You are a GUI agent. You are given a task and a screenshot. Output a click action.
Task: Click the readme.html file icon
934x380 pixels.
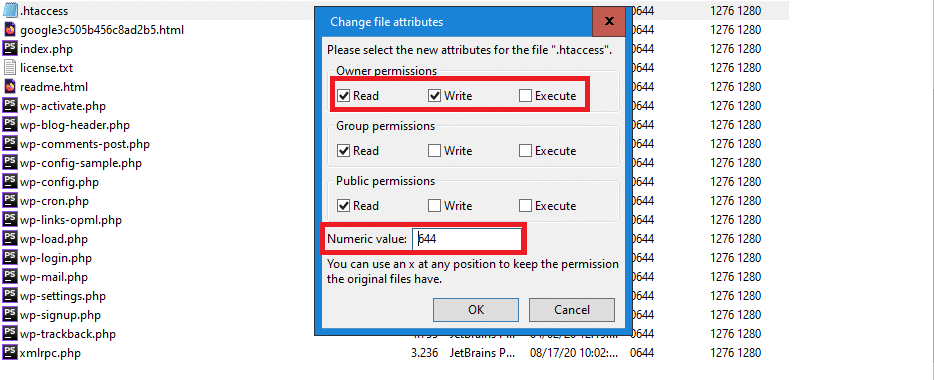tap(10, 87)
